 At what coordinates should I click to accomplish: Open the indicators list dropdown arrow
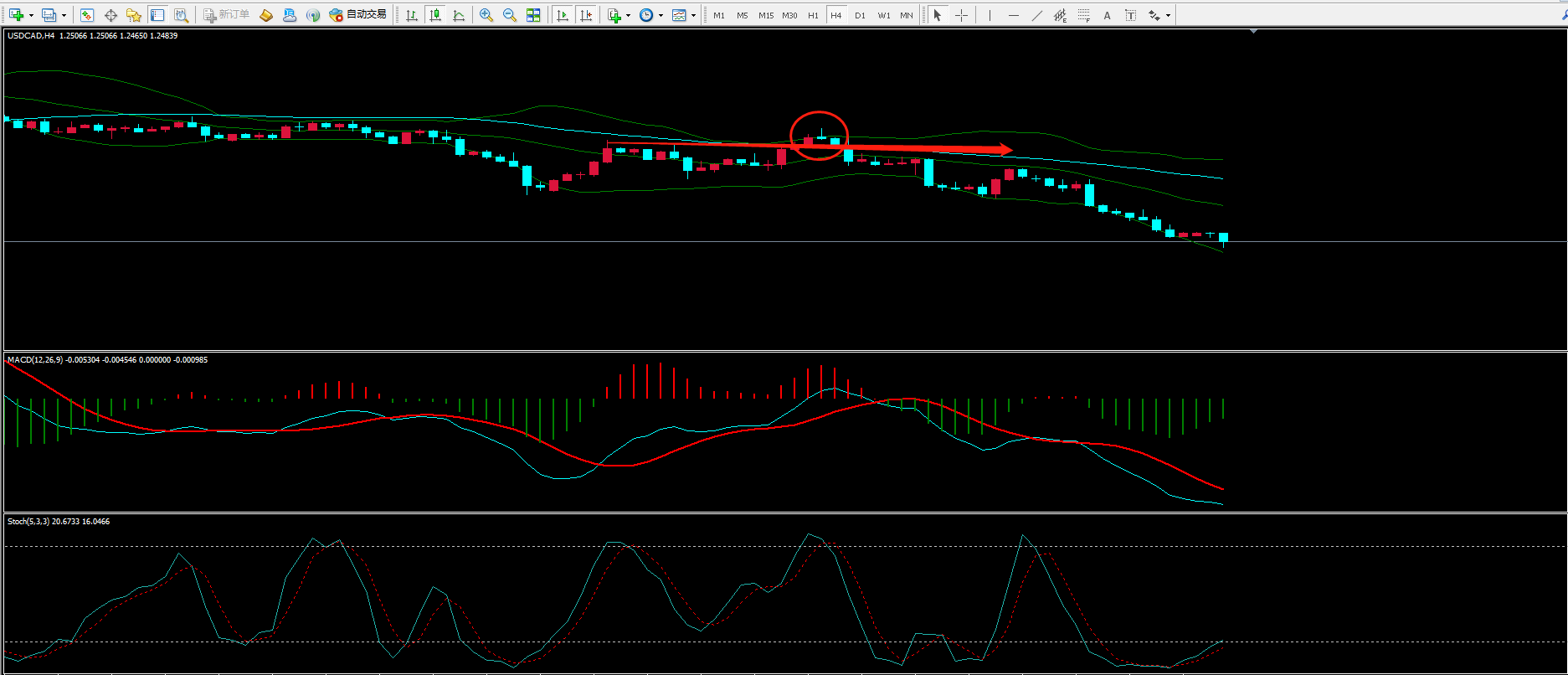pyautogui.click(x=628, y=15)
